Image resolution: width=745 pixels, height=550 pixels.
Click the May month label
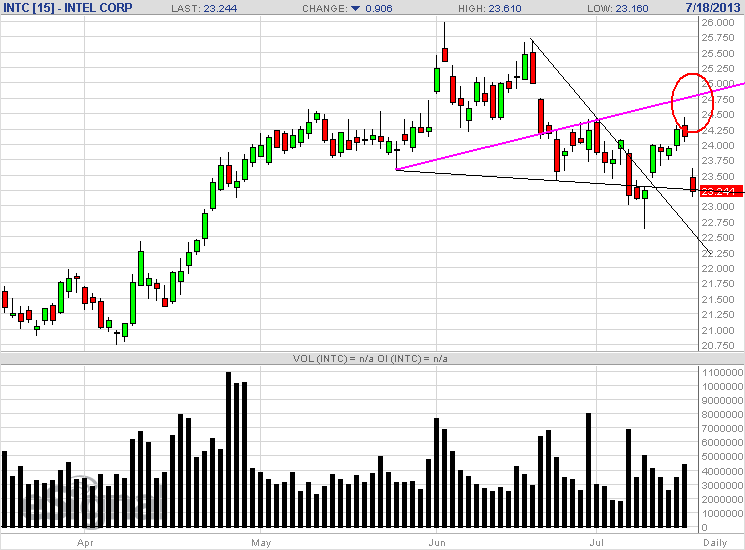261,542
